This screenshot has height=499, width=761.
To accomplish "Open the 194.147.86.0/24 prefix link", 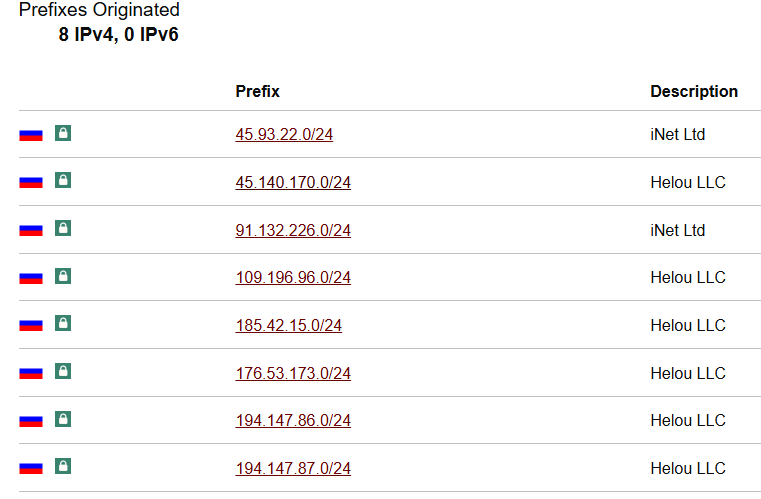I will pyautogui.click(x=293, y=420).
